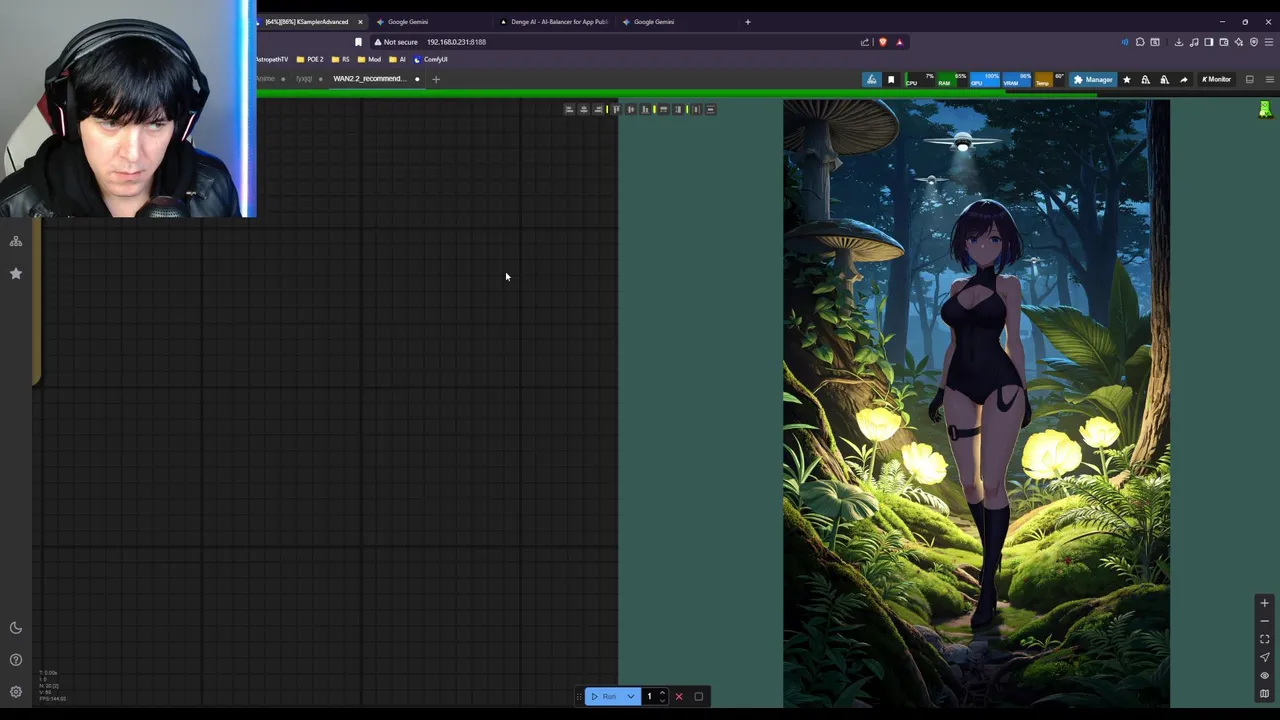The height and width of the screenshot is (720, 1280).
Task: Switch to WAN2.2_recommend workflow tab
Action: click(369, 79)
